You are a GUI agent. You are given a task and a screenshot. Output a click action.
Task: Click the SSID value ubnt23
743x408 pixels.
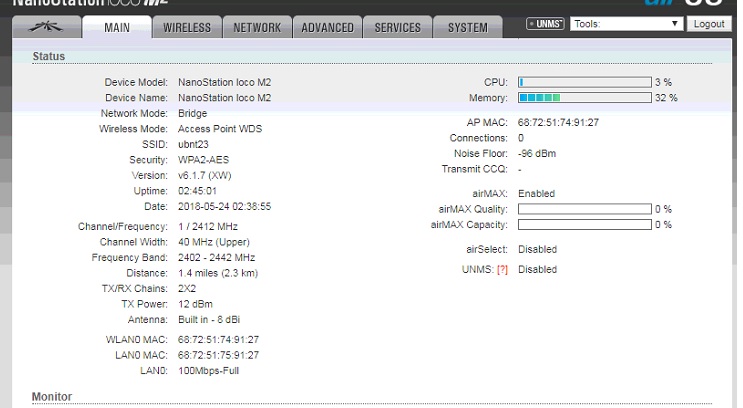pos(193,145)
